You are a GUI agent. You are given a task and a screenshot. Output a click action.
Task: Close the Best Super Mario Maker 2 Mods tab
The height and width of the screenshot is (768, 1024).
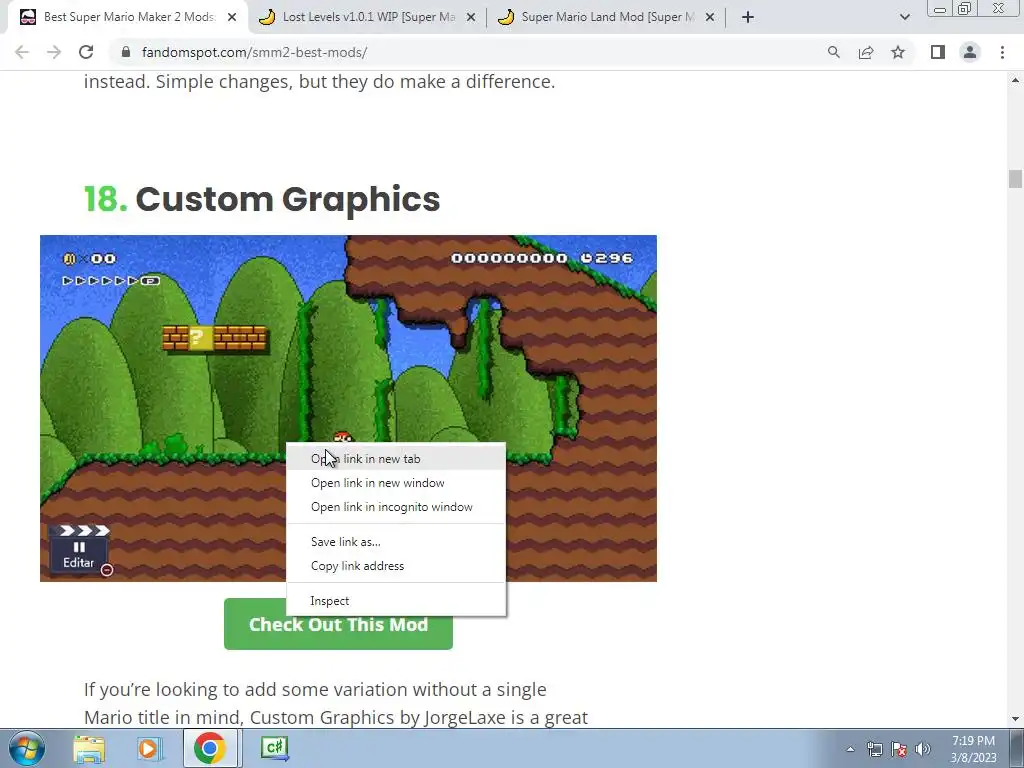click(x=232, y=17)
